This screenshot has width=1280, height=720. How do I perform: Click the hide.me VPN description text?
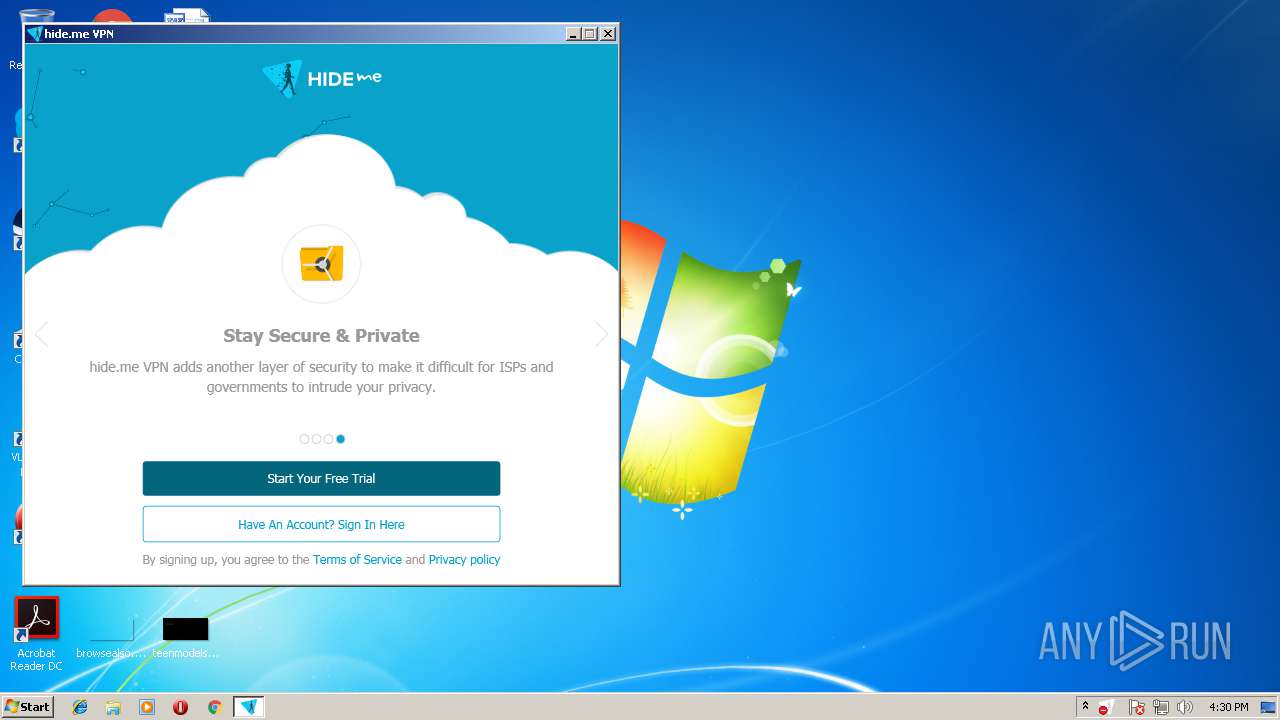321,377
